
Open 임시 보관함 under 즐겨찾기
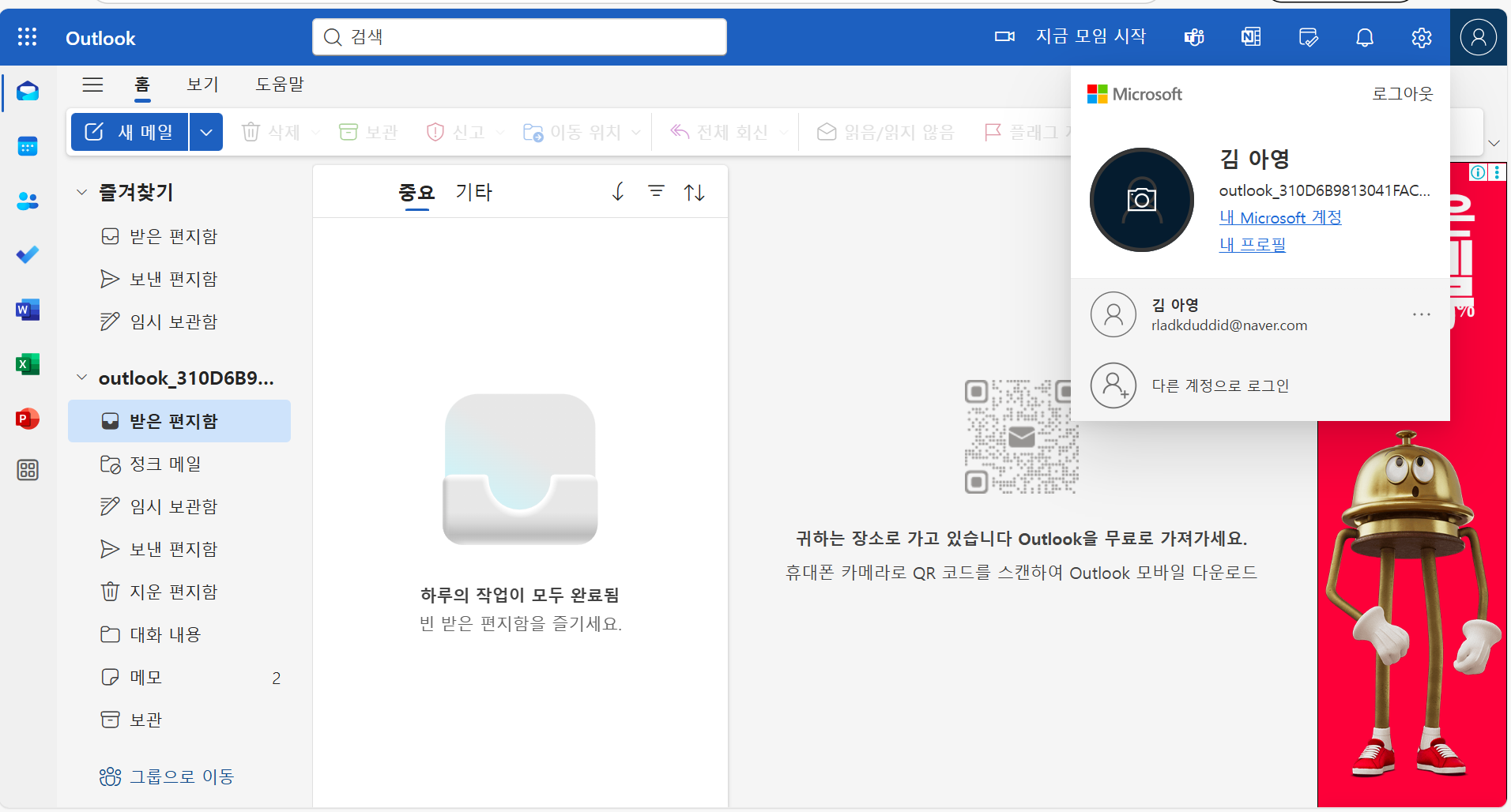(x=179, y=321)
